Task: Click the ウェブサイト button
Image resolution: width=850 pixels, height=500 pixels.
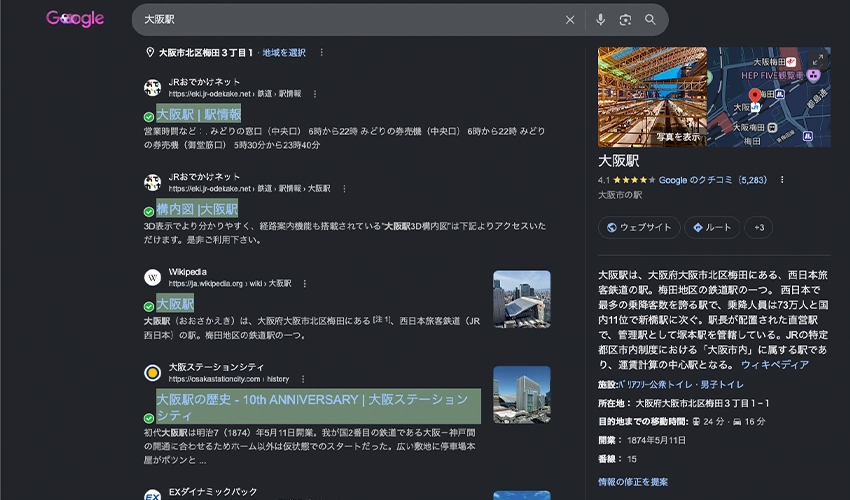Action: click(639, 227)
